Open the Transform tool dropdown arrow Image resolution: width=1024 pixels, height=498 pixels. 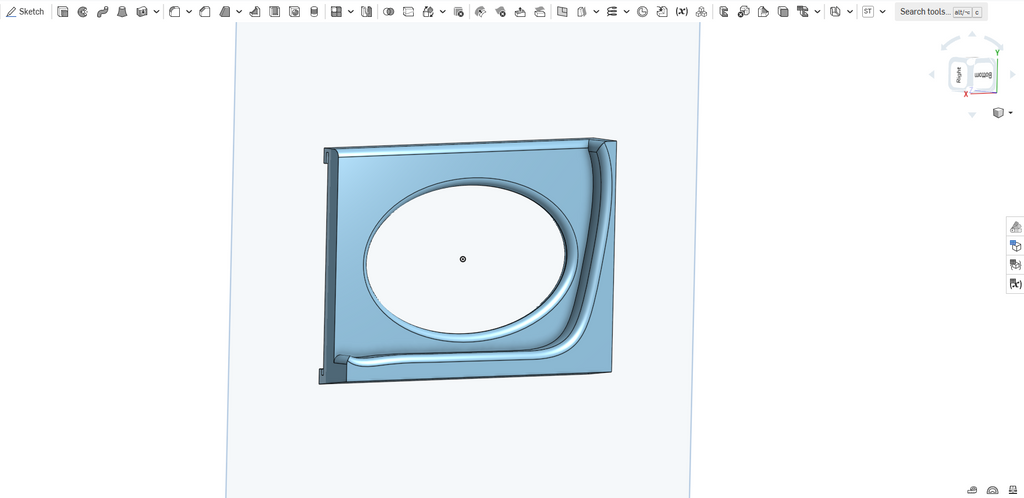tap(443, 12)
